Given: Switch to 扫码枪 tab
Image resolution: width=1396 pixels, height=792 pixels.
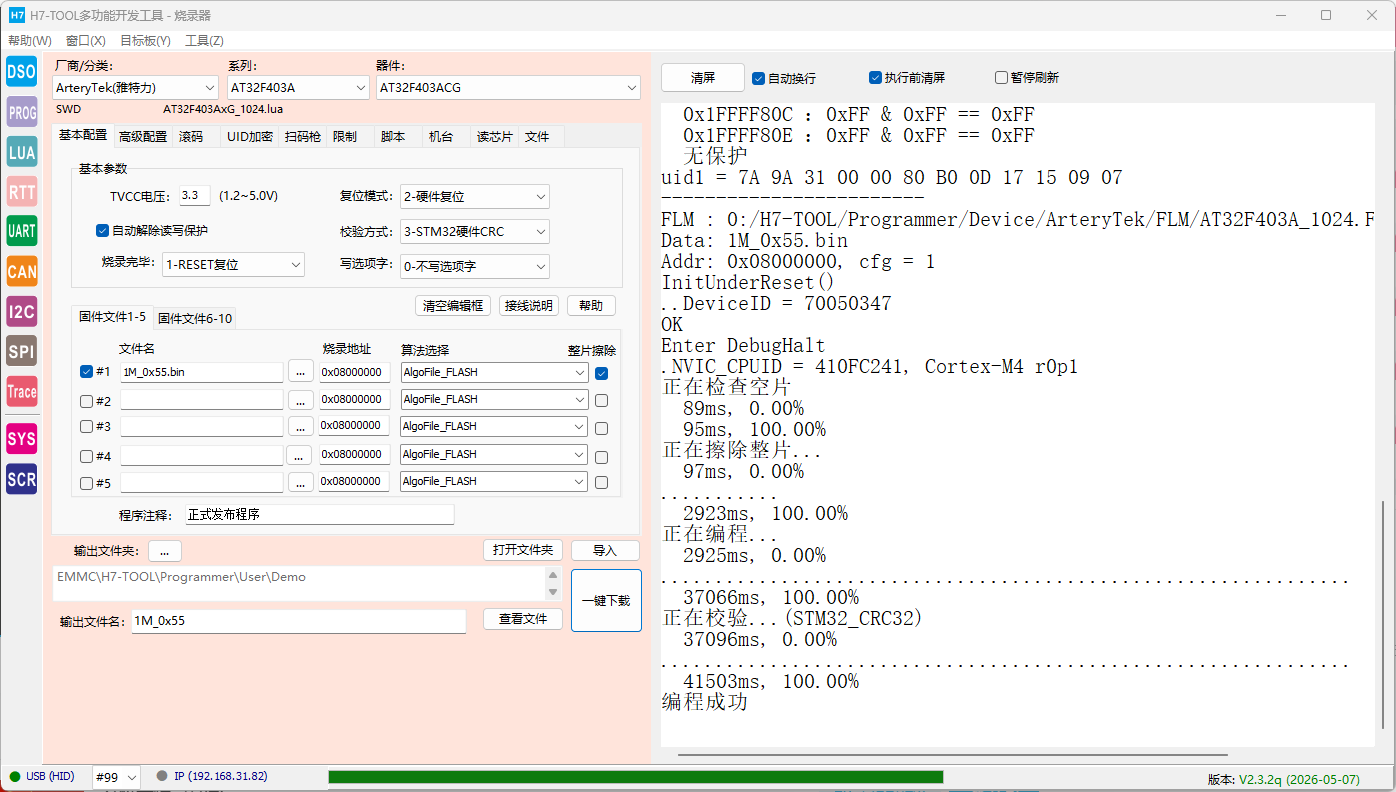Looking at the screenshot, I should (x=303, y=137).
